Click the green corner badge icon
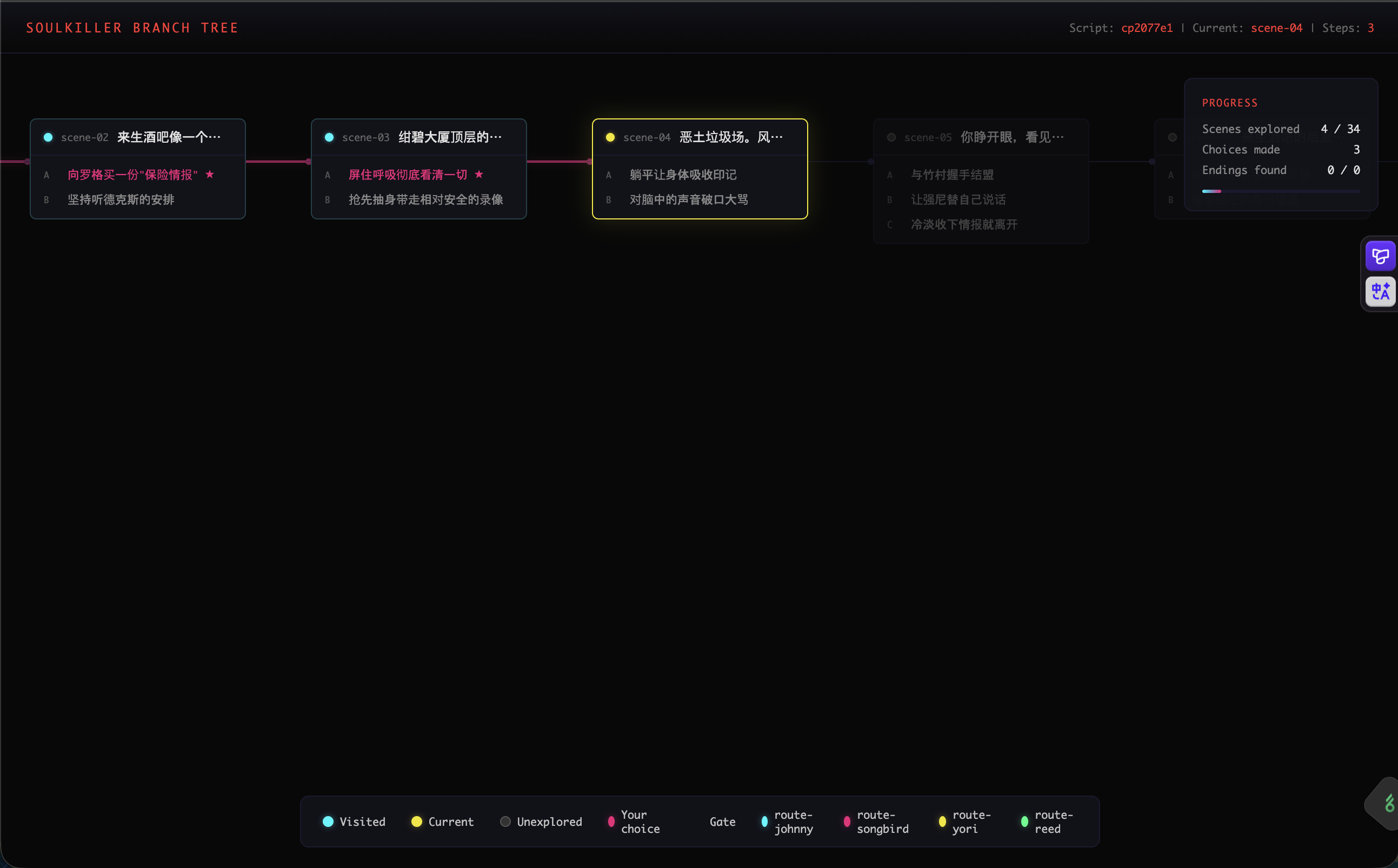The height and width of the screenshot is (868, 1398). (1388, 804)
